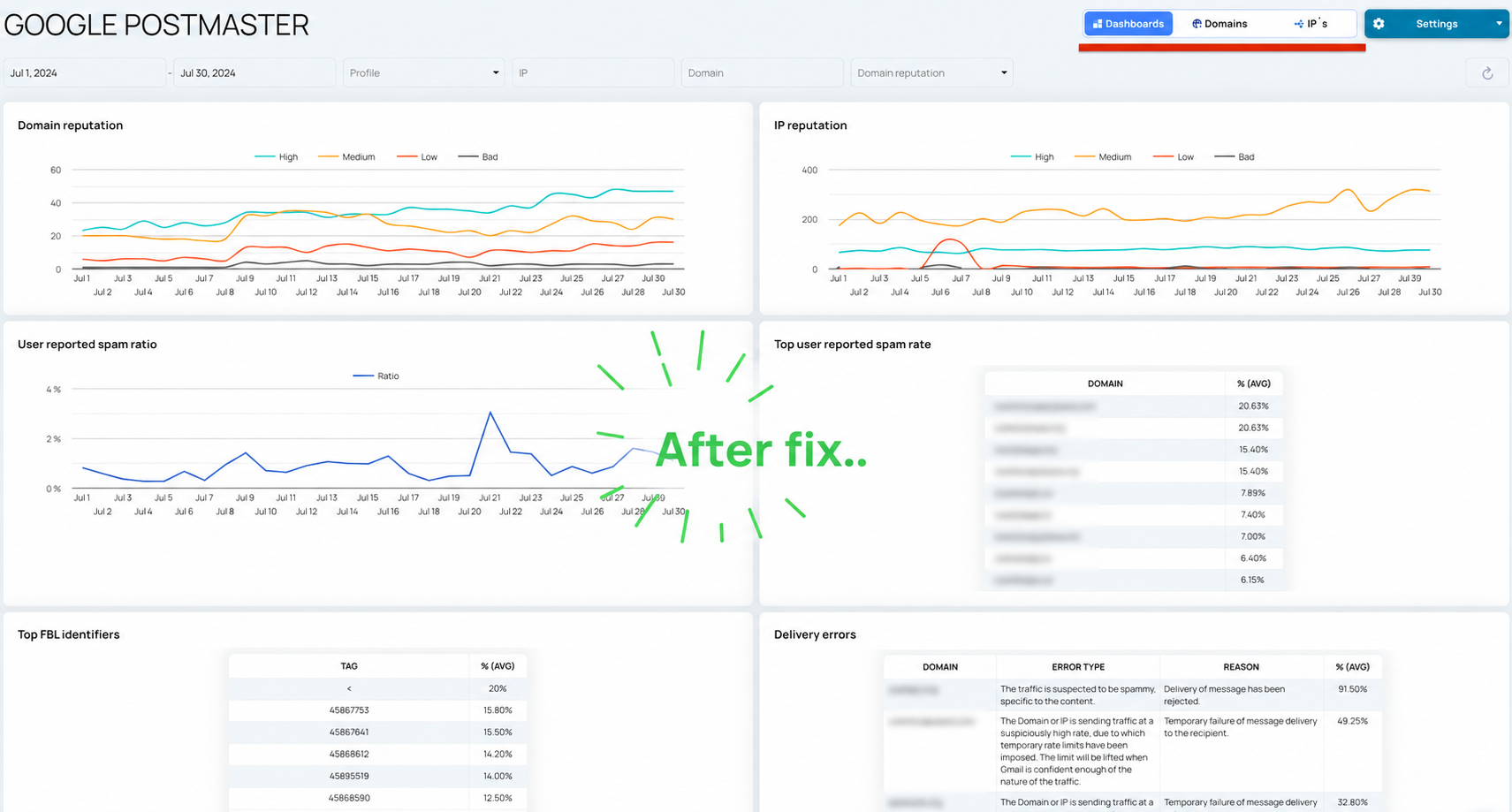Click DOMAIN header in spam rate table
Screen dimensions: 1512x812
pos(1105,383)
